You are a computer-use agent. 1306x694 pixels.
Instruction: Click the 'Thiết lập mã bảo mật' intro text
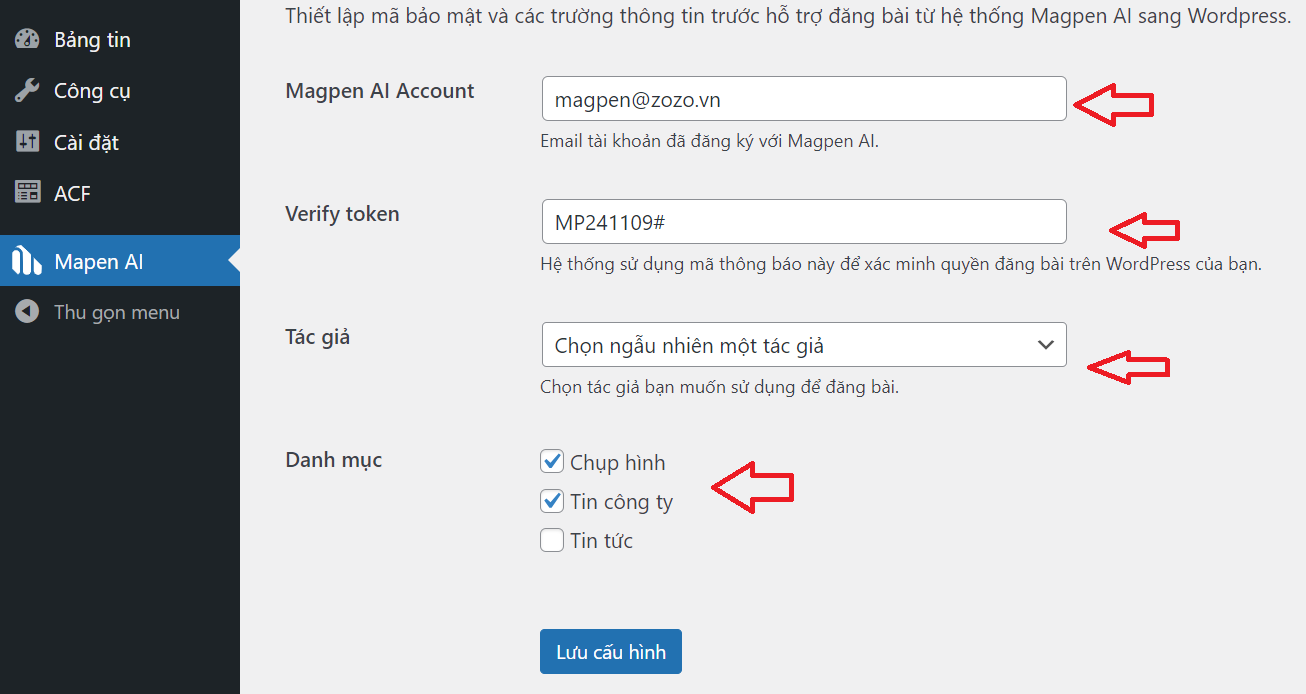pyautogui.click(x=788, y=16)
